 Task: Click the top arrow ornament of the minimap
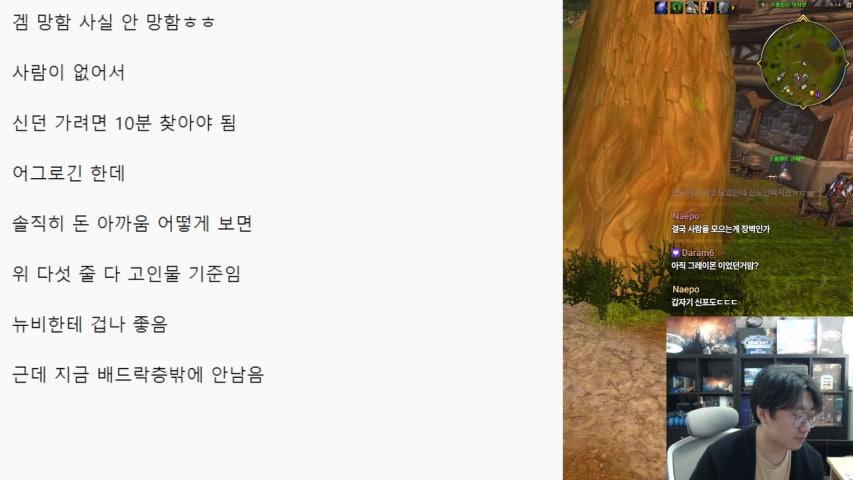click(803, 19)
